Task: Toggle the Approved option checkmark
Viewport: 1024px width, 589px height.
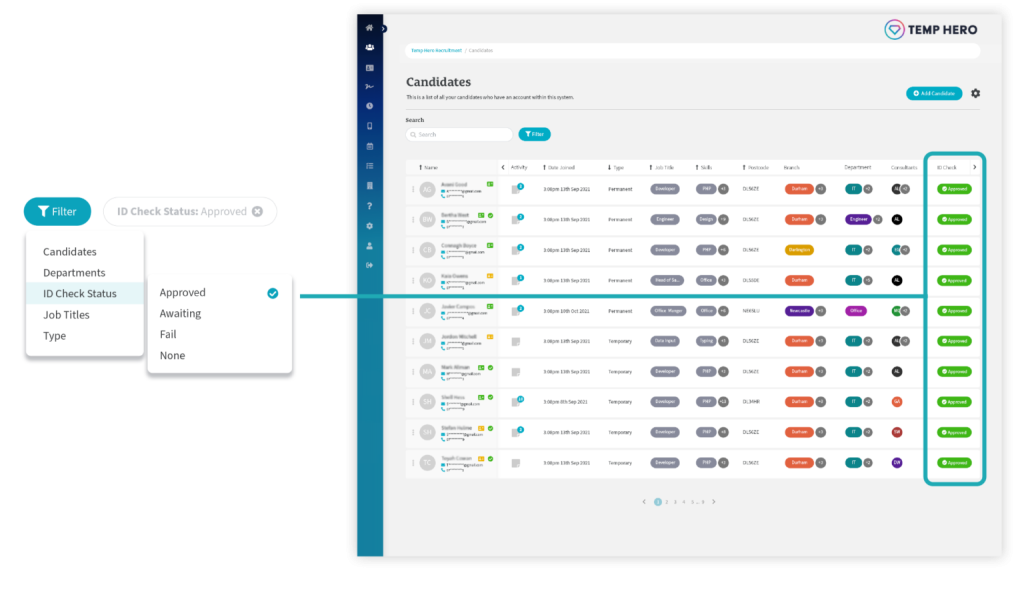Action: [x=272, y=293]
